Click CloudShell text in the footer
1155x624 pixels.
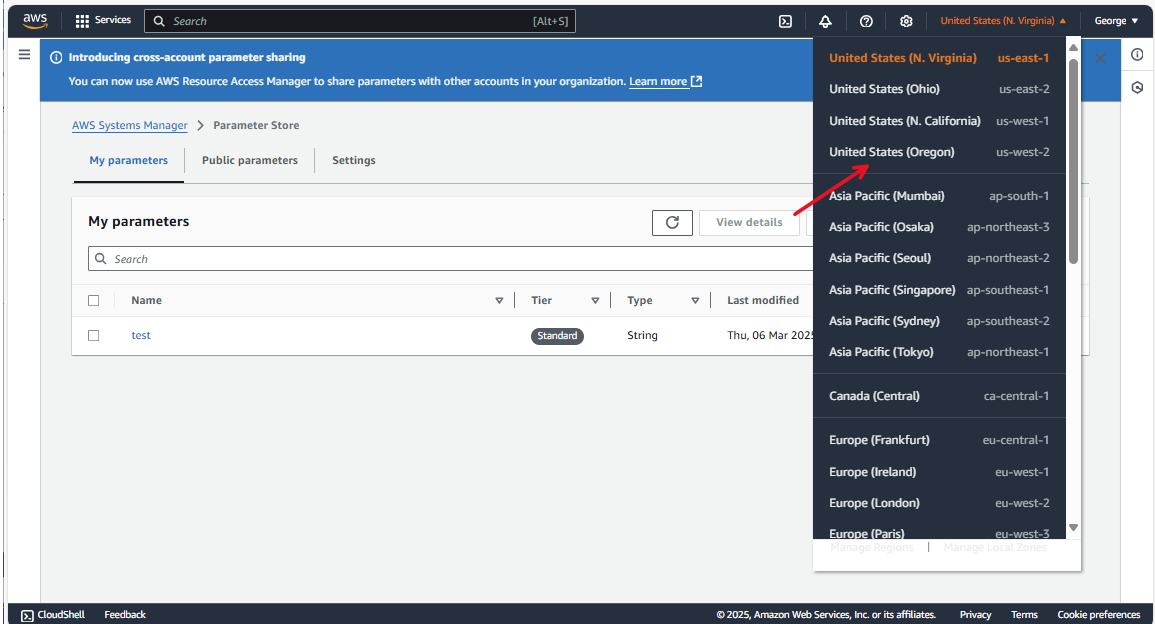coord(61,615)
